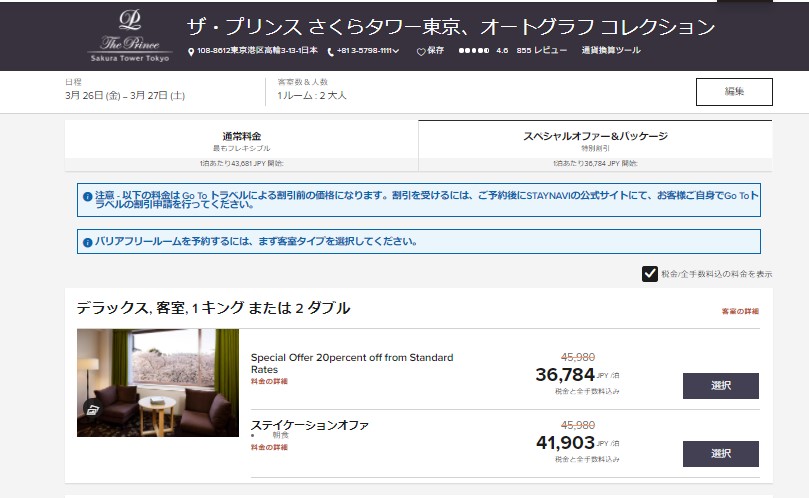Open photo gallery icon on room image
This screenshot has height=498, width=809.
93,410
